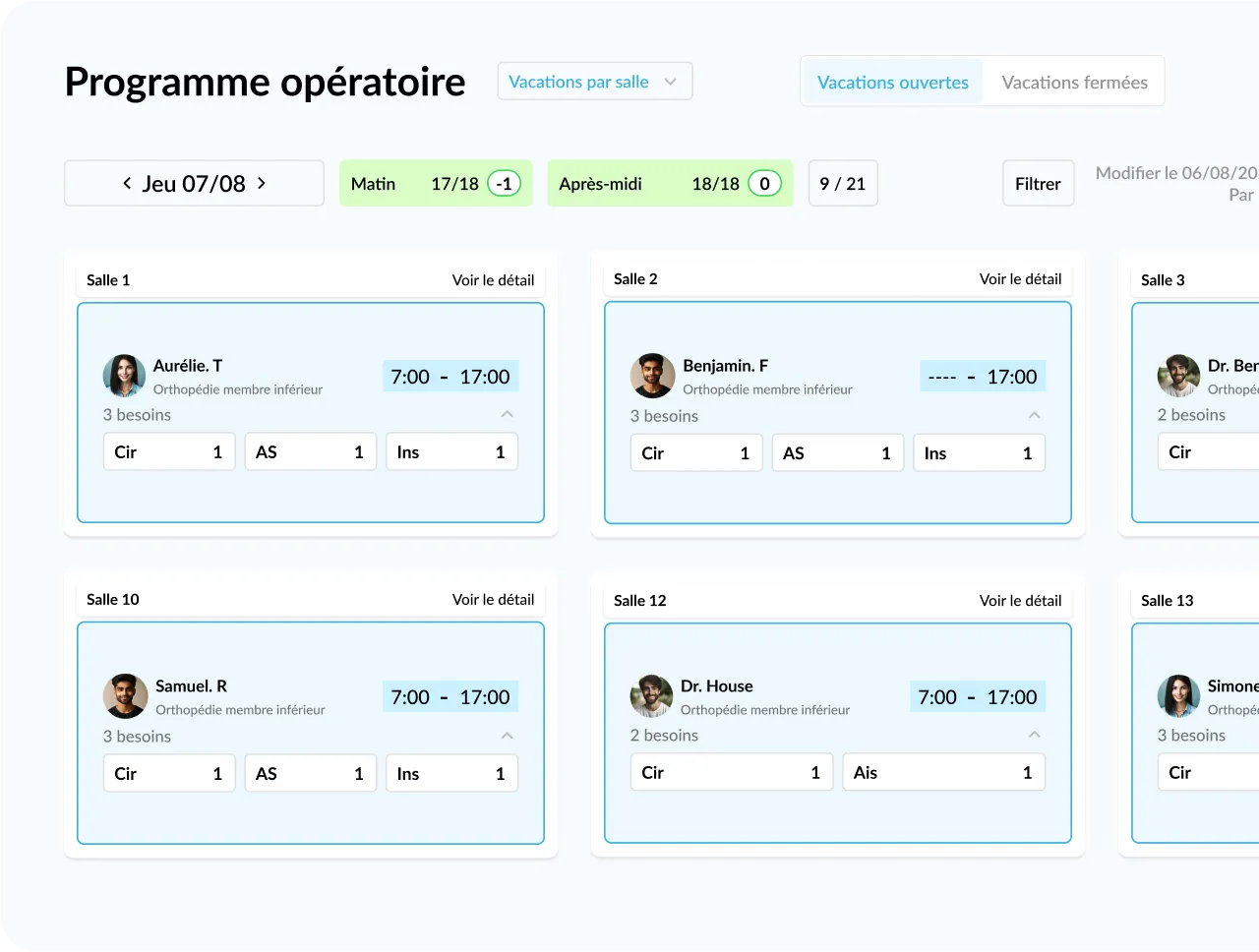Screen dimensions: 1259x952
Task: Go to previous day arrow before Jeu 07/08
Action: point(127,183)
